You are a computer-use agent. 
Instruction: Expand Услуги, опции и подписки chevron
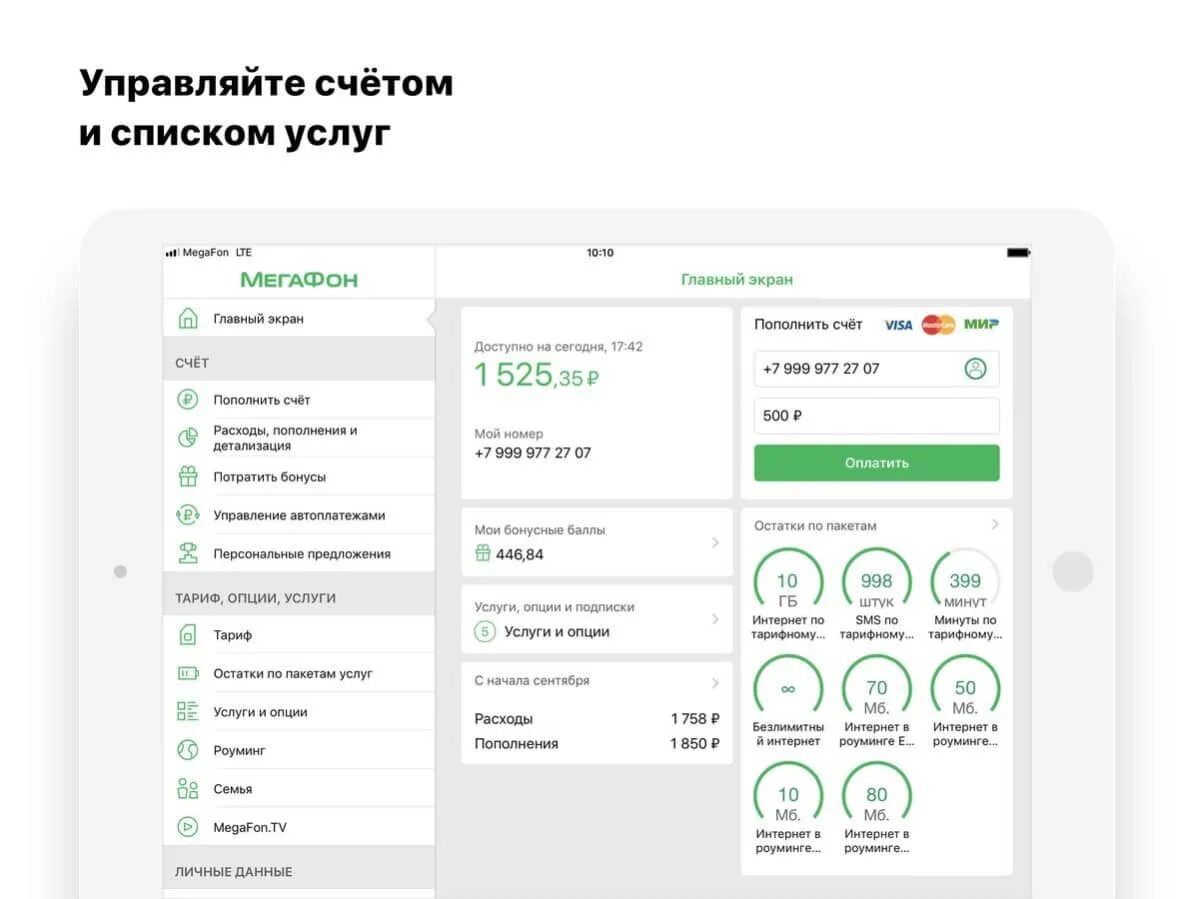pyautogui.click(x=715, y=619)
